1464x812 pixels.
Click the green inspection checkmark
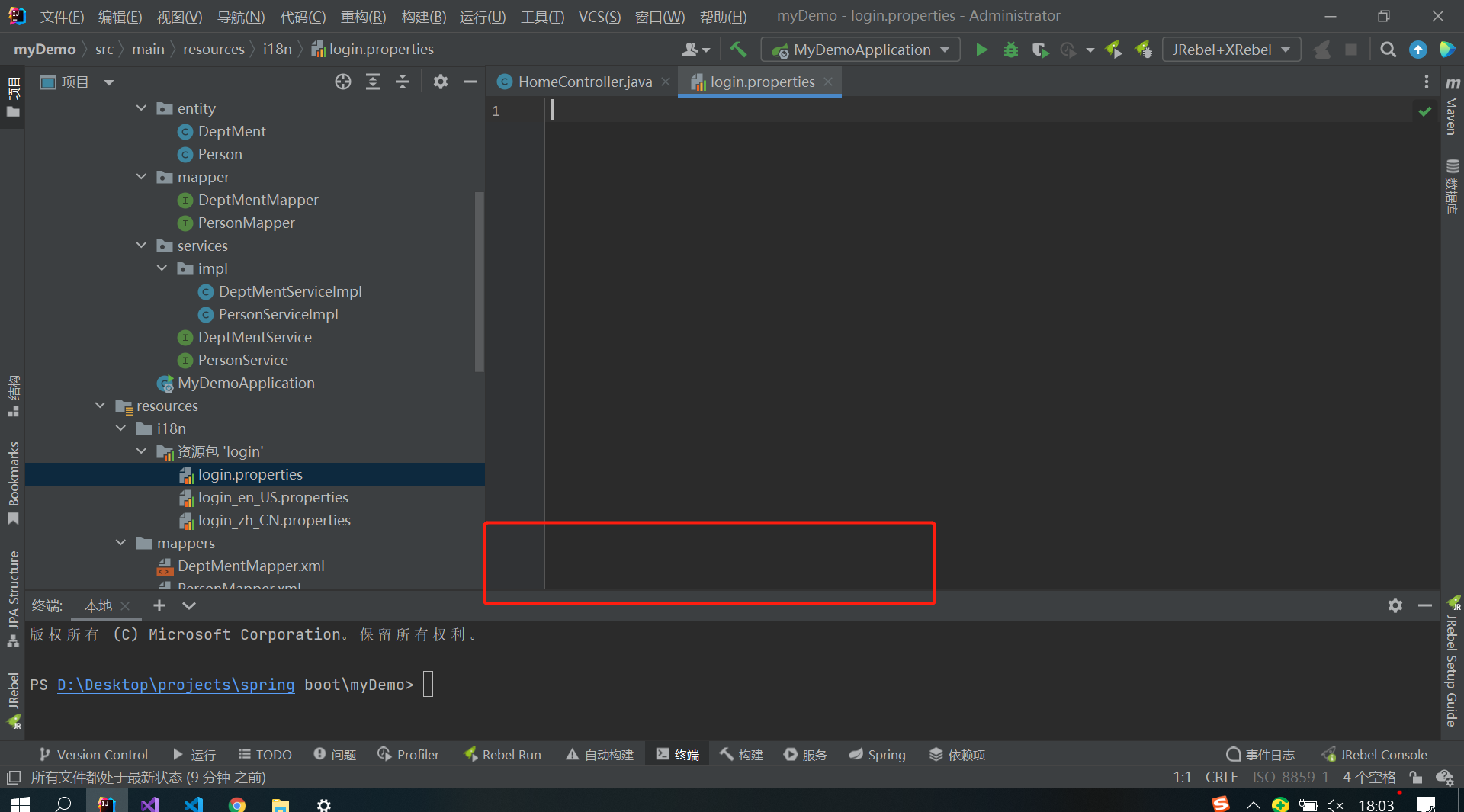(x=1424, y=111)
